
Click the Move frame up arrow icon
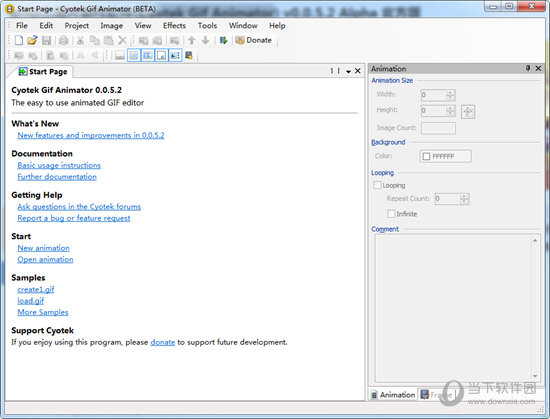(191, 40)
